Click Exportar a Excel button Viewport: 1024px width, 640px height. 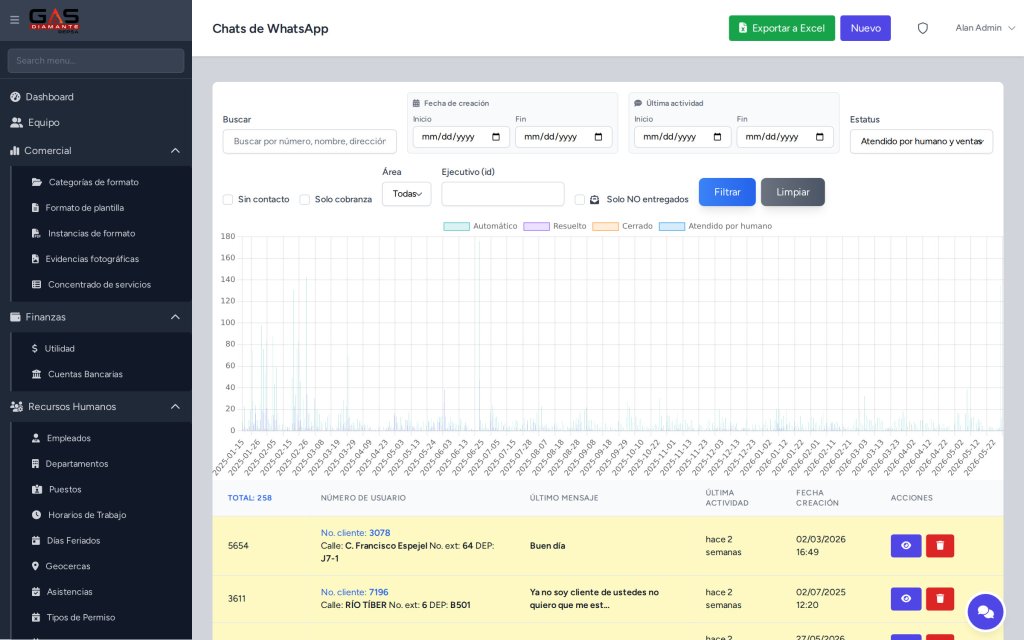[782, 28]
